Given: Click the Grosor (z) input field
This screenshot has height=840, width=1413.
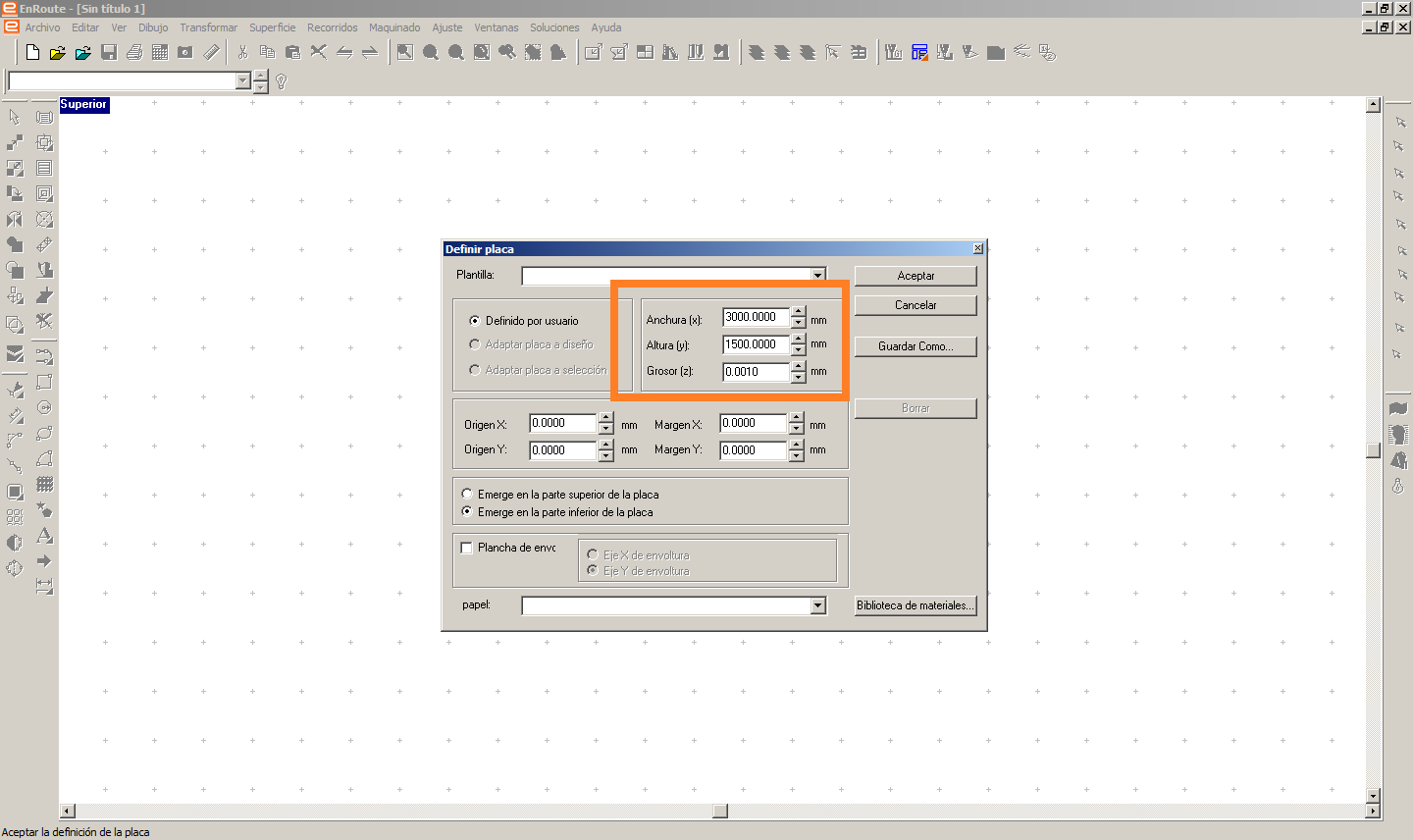Looking at the screenshot, I should 757,372.
